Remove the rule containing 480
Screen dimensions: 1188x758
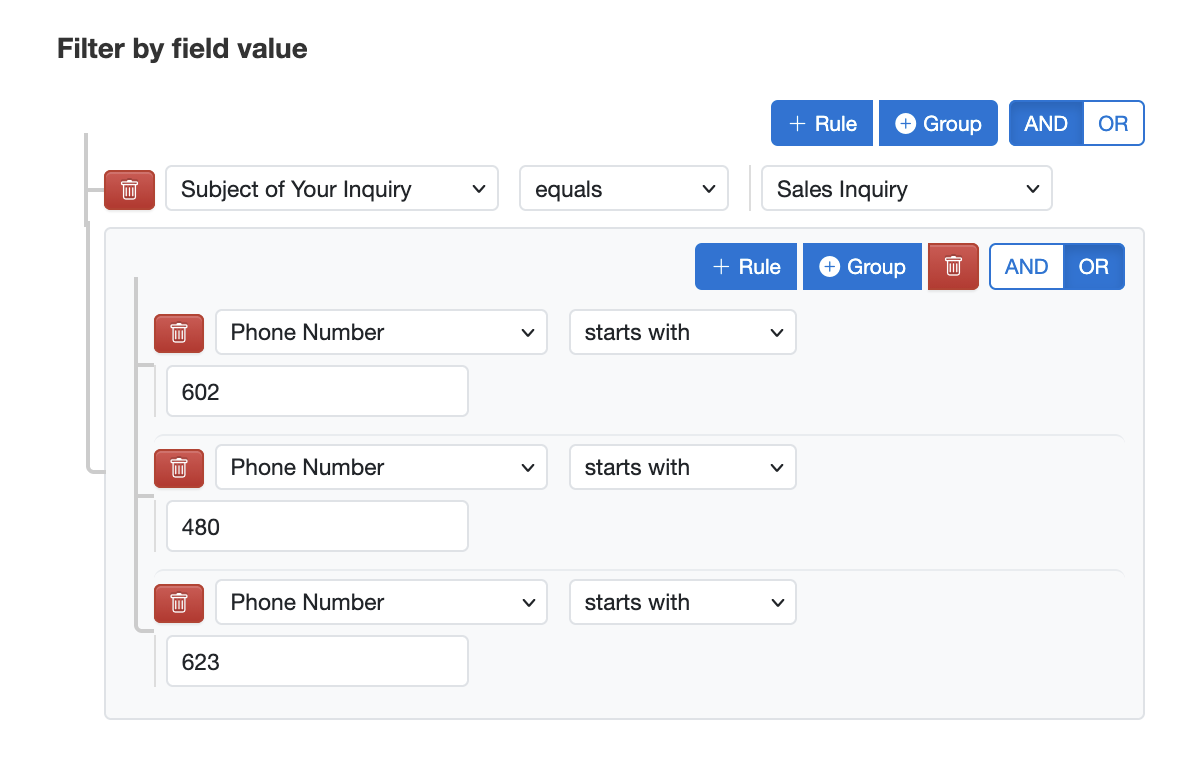click(178, 467)
